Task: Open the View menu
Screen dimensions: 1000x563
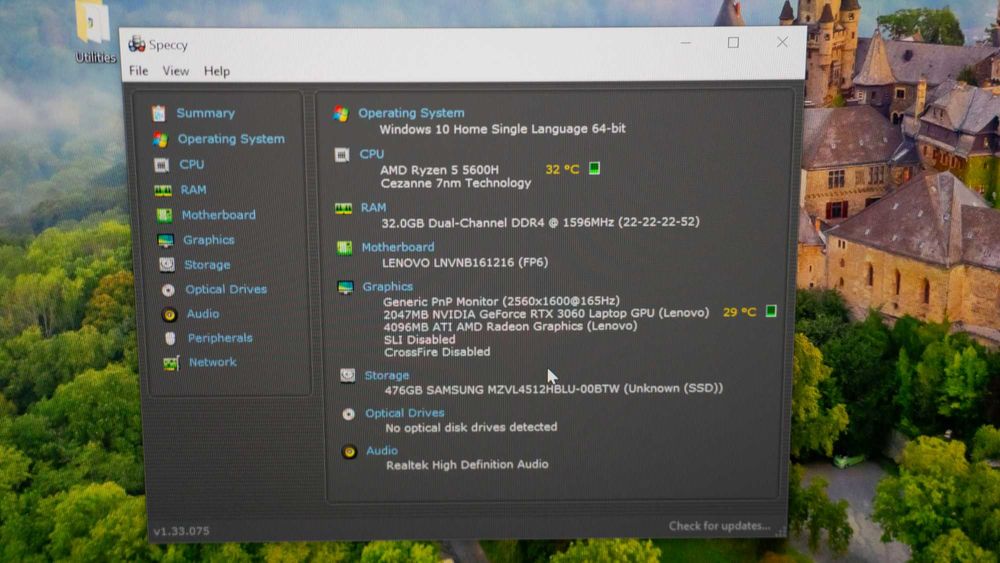Action: [175, 71]
